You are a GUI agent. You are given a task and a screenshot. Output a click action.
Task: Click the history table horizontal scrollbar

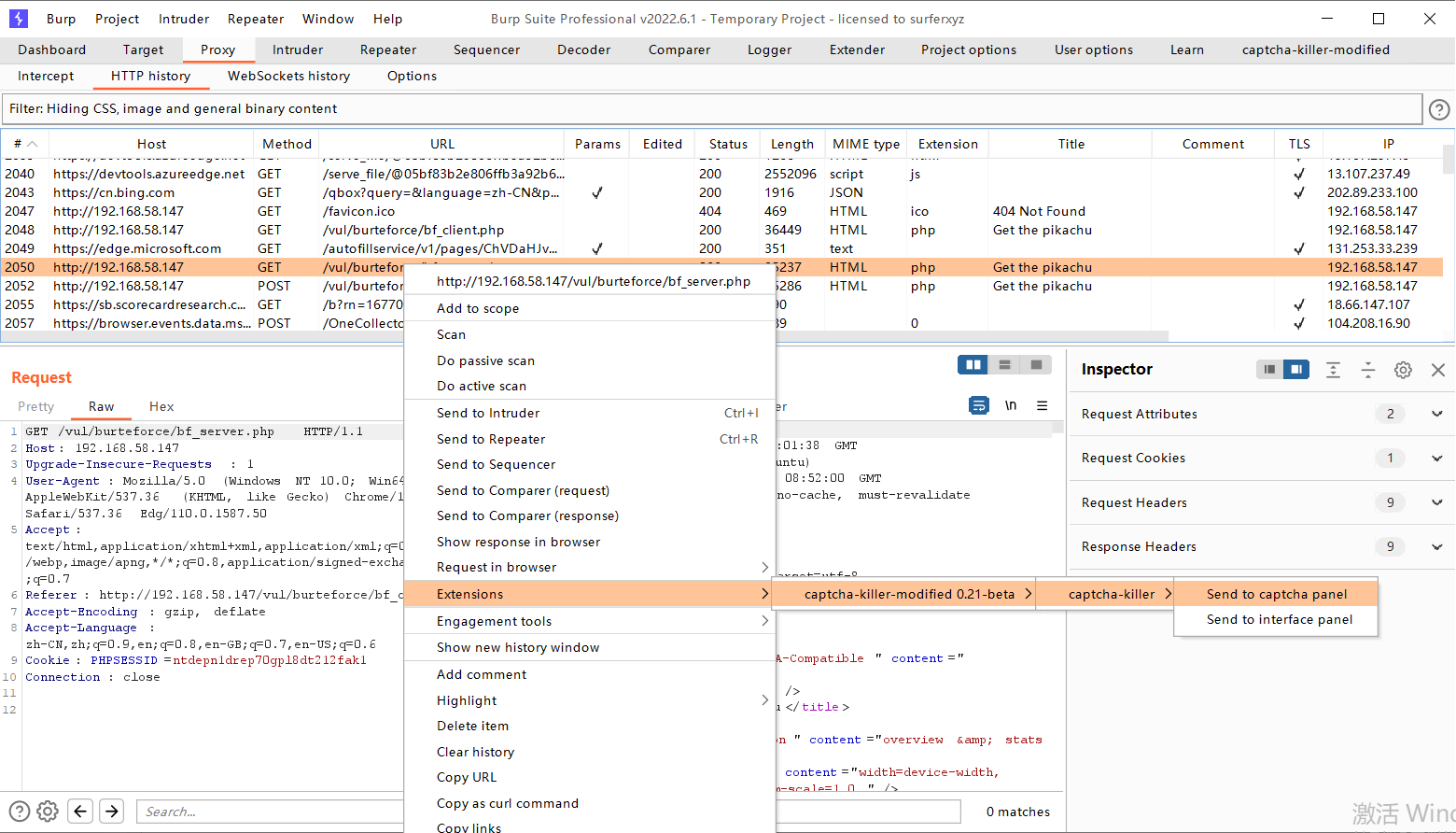[583, 336]
